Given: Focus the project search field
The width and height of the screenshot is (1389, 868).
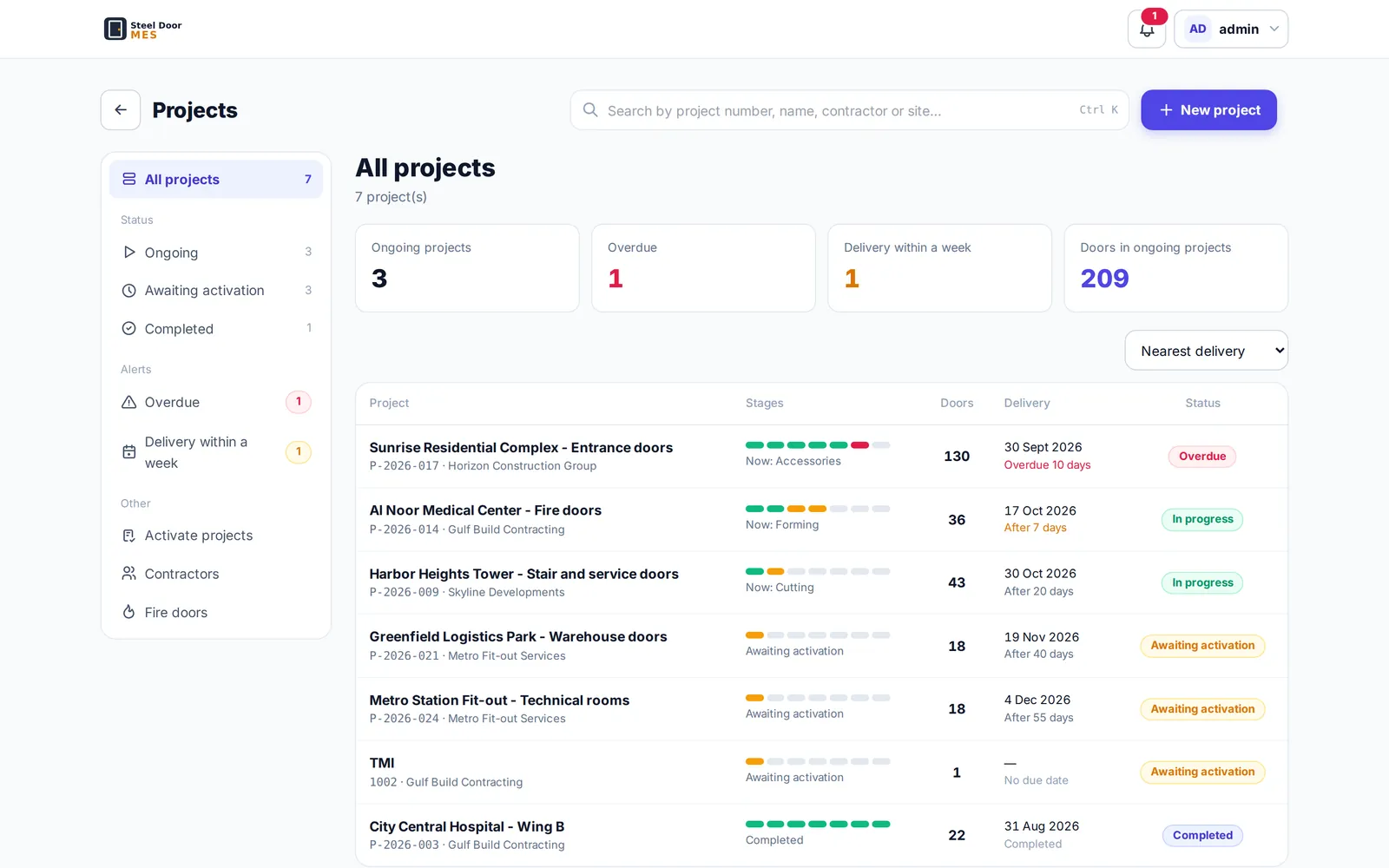Looking at the screenshot, I should 849,110.
